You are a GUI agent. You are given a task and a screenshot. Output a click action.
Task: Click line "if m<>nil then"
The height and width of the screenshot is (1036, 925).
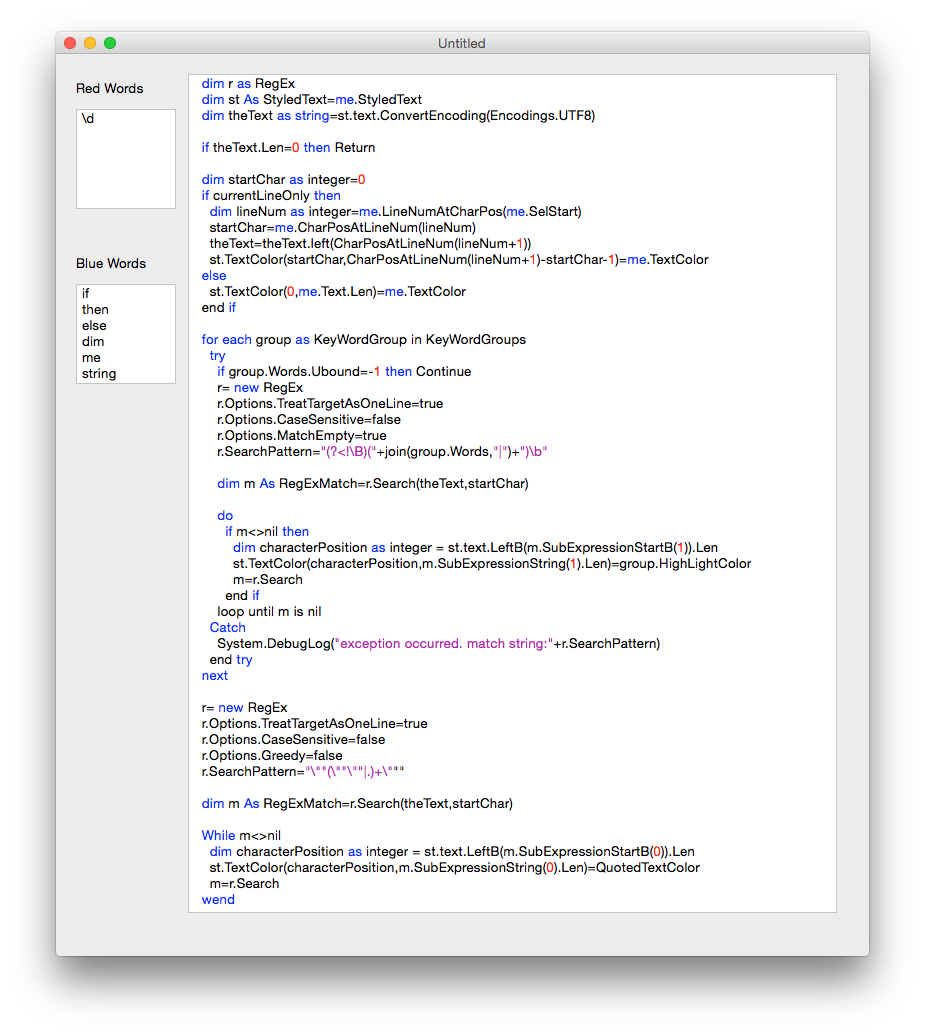[267, 532]
